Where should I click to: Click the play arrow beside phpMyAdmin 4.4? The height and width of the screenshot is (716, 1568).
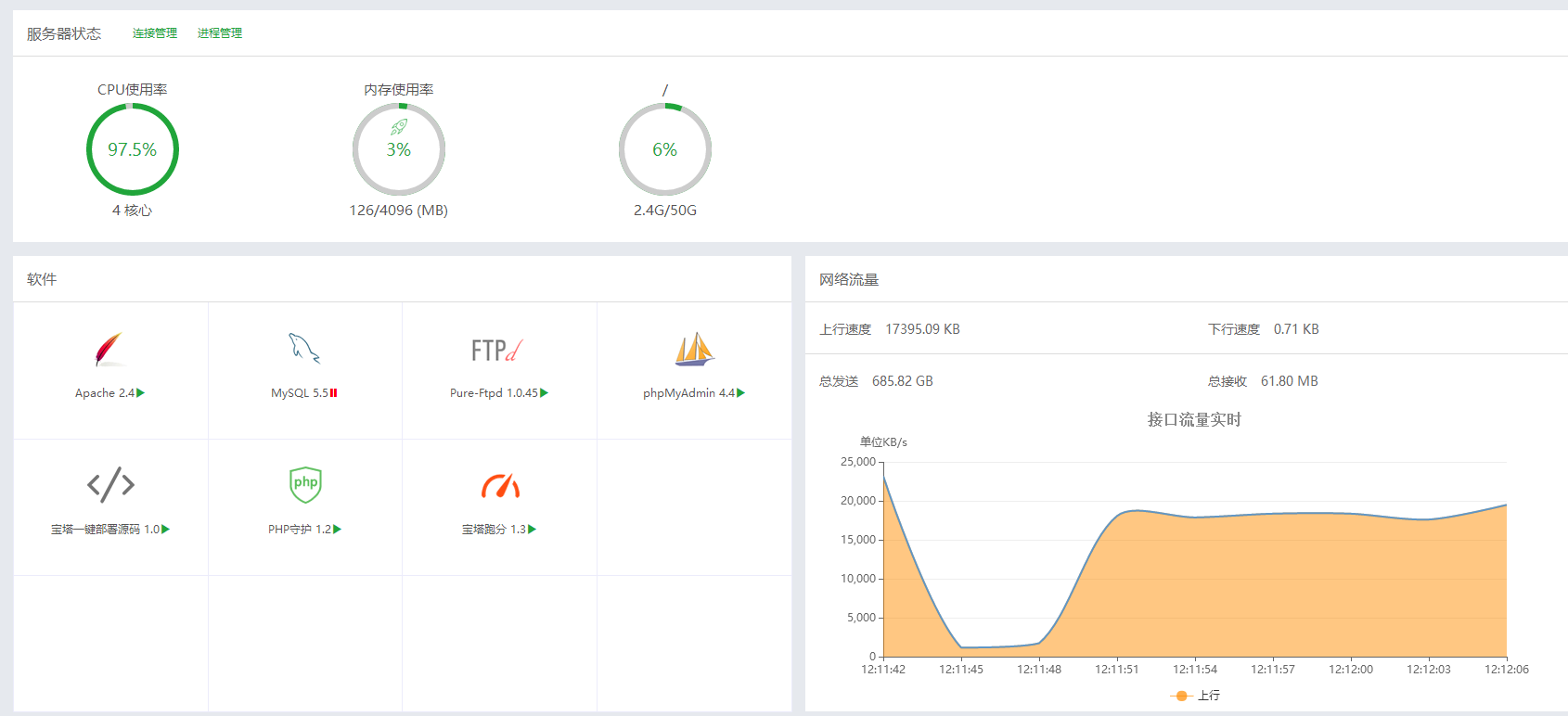[740, 393]
